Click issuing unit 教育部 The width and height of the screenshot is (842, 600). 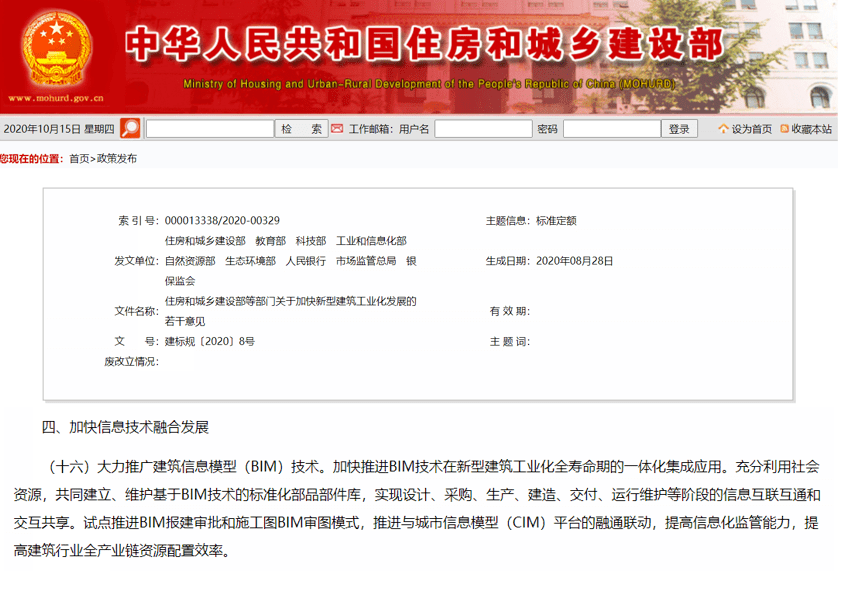click(271, 241)
